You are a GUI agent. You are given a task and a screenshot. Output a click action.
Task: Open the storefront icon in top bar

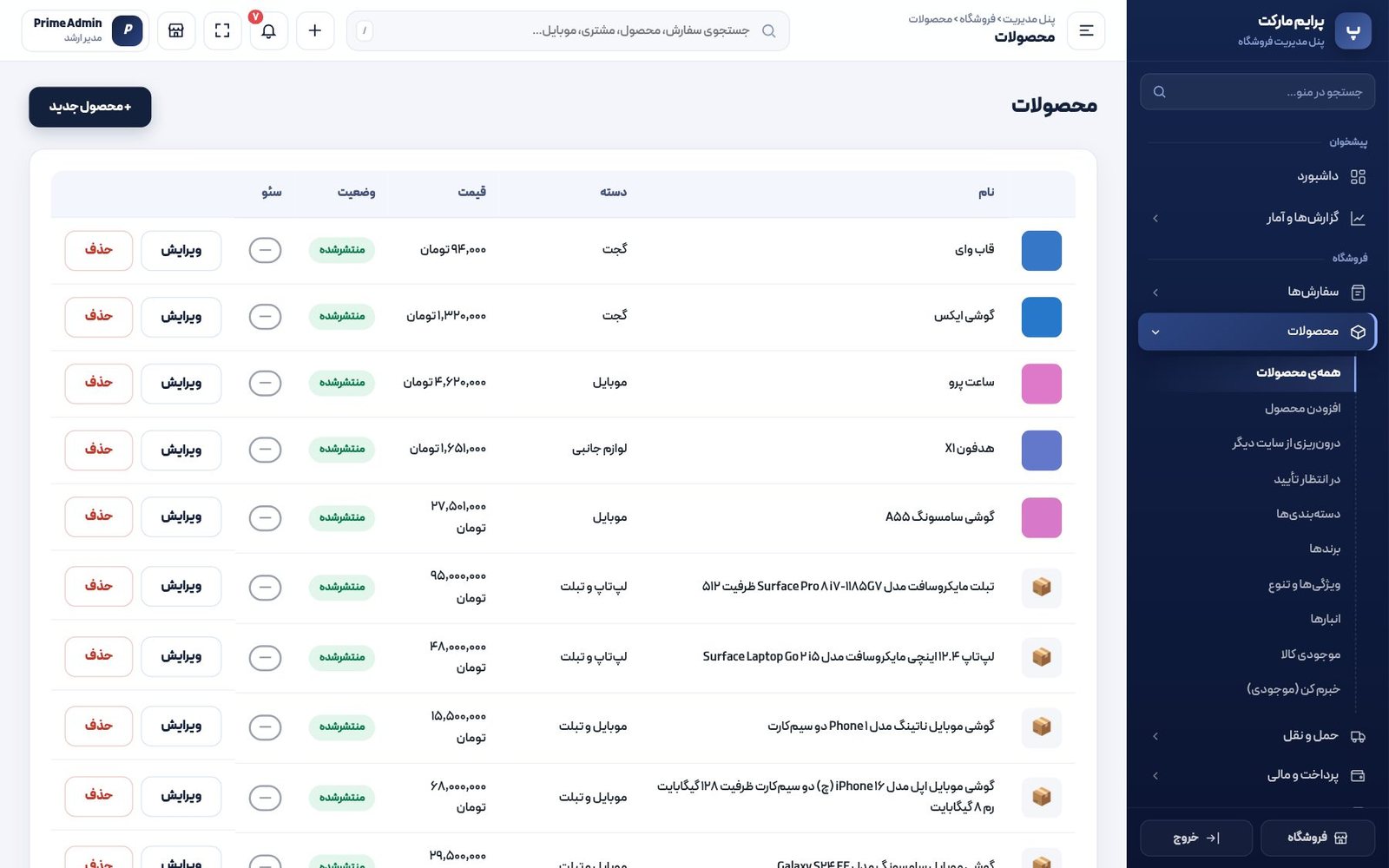(176, 30)
